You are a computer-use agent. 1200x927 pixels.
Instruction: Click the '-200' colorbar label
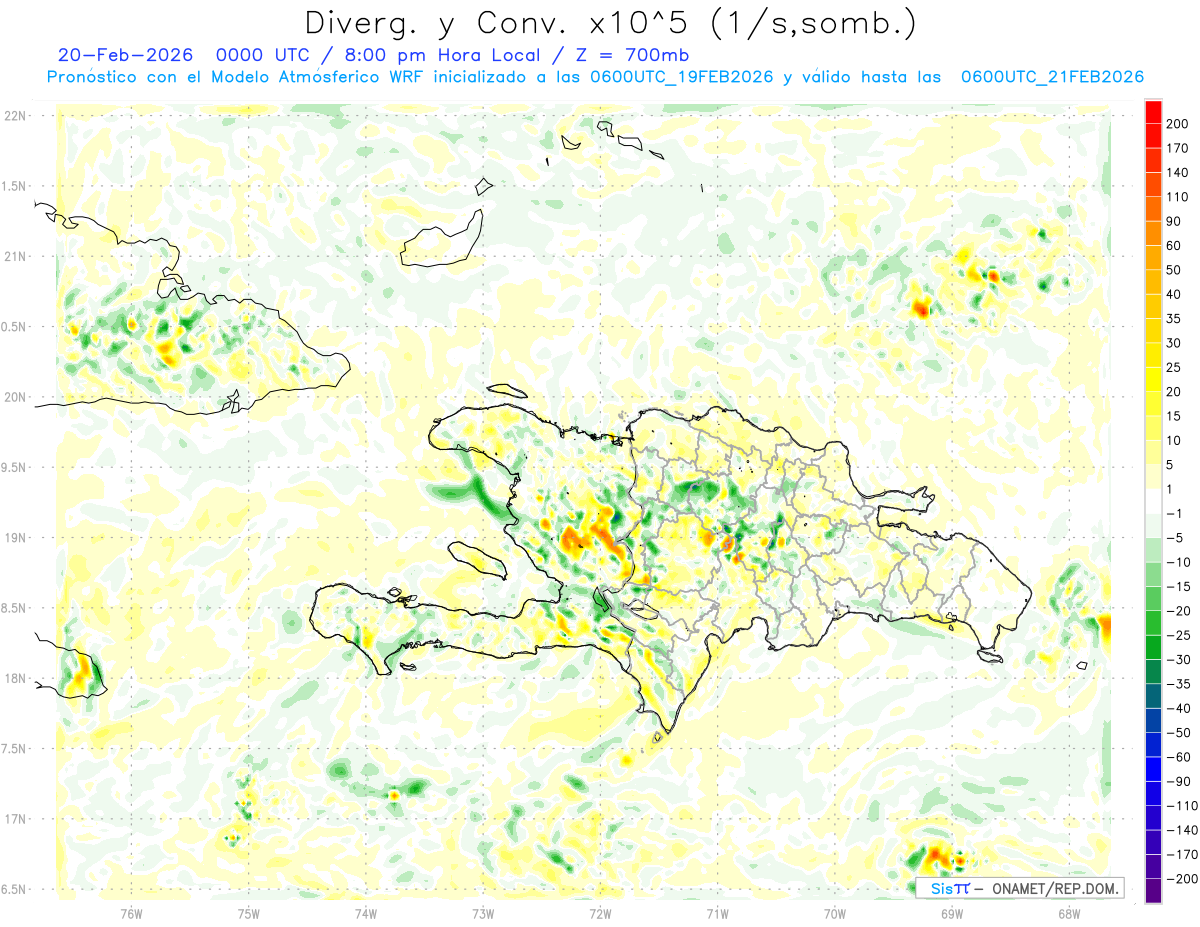pos(1183,879)
